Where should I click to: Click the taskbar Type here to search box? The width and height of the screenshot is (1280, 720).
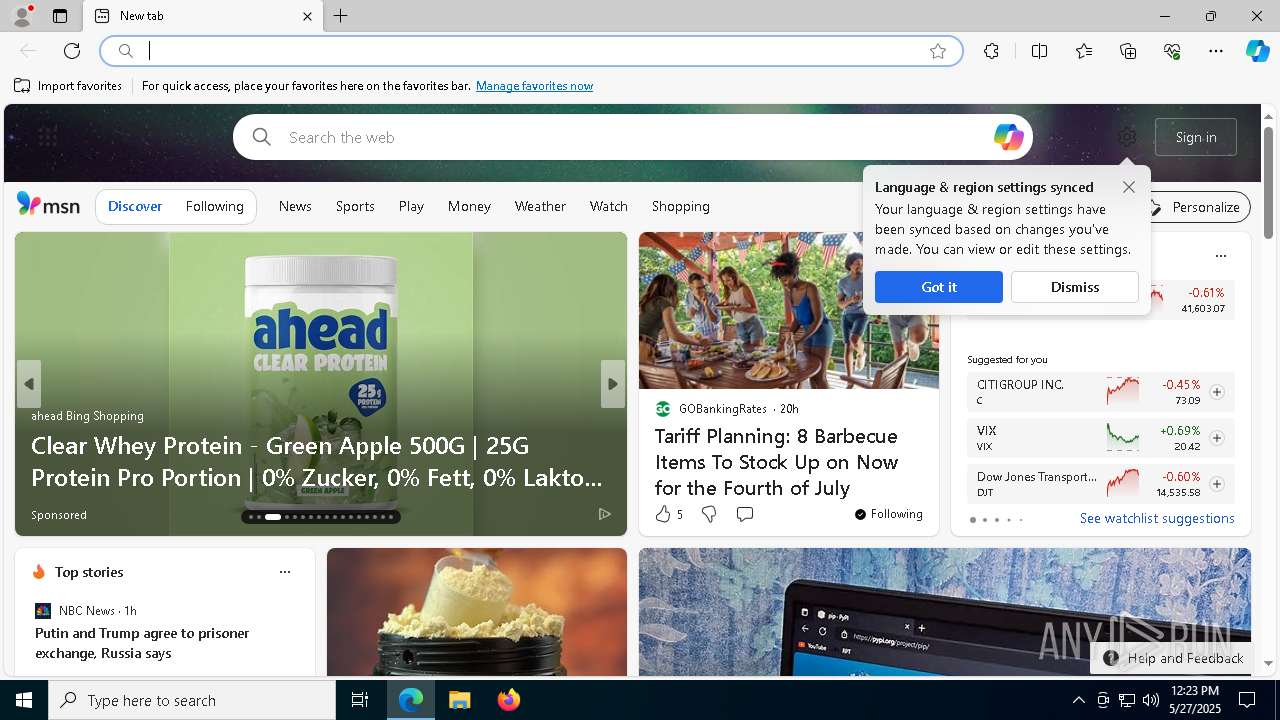tap(192, 700)
